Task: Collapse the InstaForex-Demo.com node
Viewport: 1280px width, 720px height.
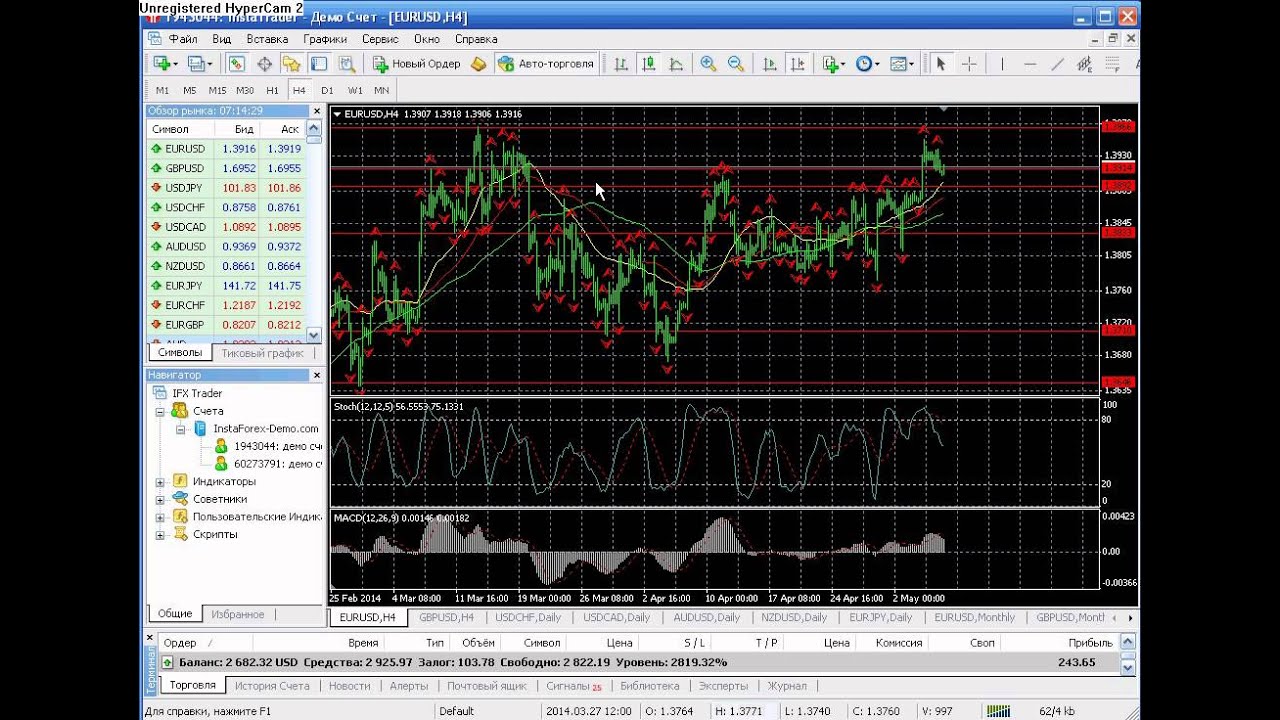Action: tap(181, 428)
